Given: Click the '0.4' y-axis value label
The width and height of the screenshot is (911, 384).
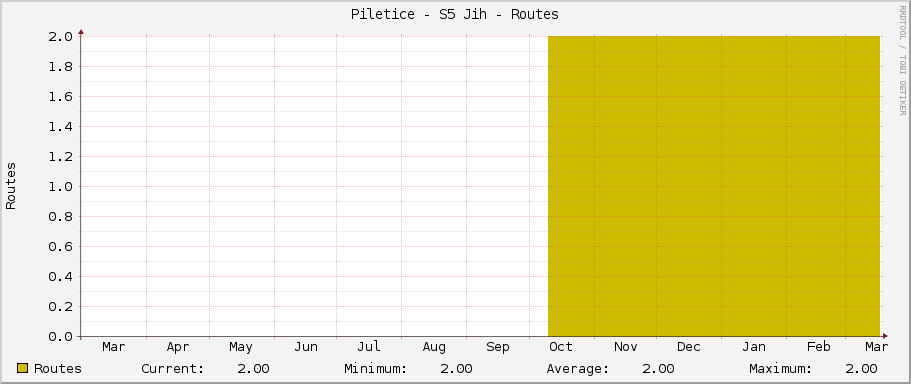Looking at the screenshot, I should tap(60, 277).
